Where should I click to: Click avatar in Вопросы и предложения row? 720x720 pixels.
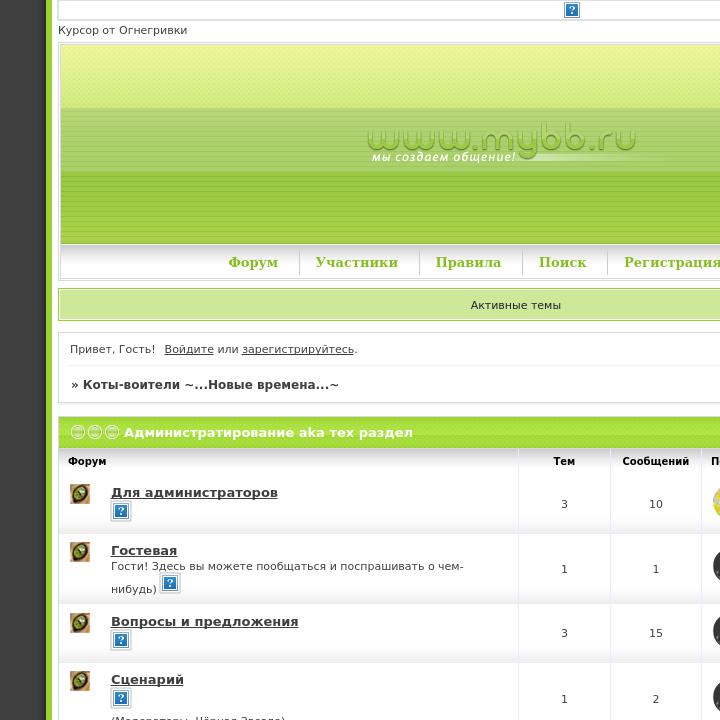pyautogui.click(x=716, y=631)
